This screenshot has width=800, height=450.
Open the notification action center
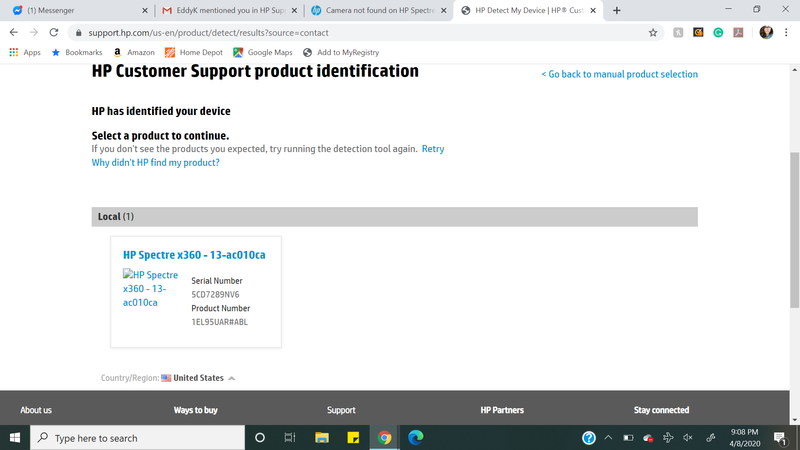tap(780, 438)
